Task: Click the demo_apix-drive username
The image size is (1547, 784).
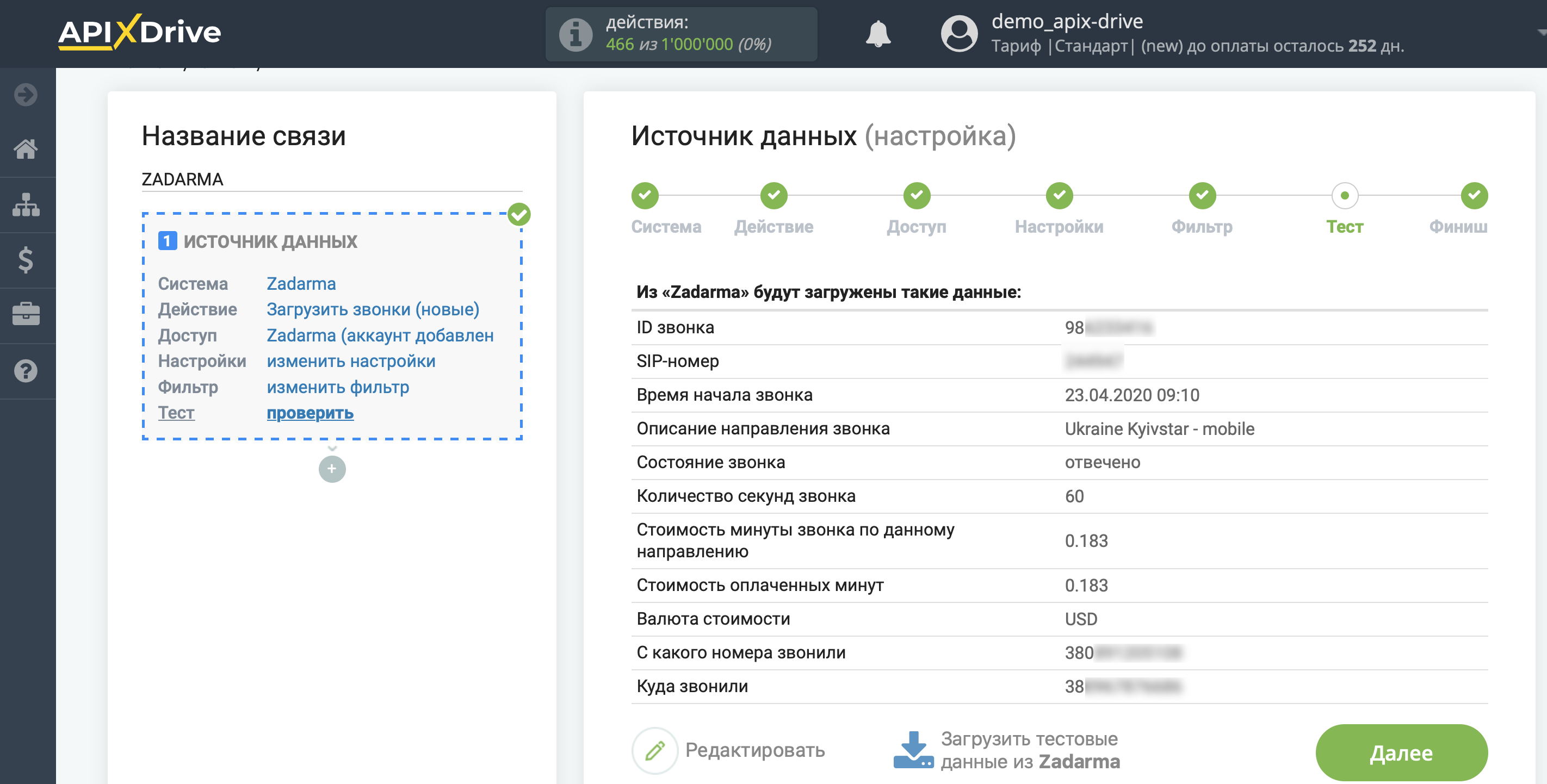Action: (x=1067, y=21)
